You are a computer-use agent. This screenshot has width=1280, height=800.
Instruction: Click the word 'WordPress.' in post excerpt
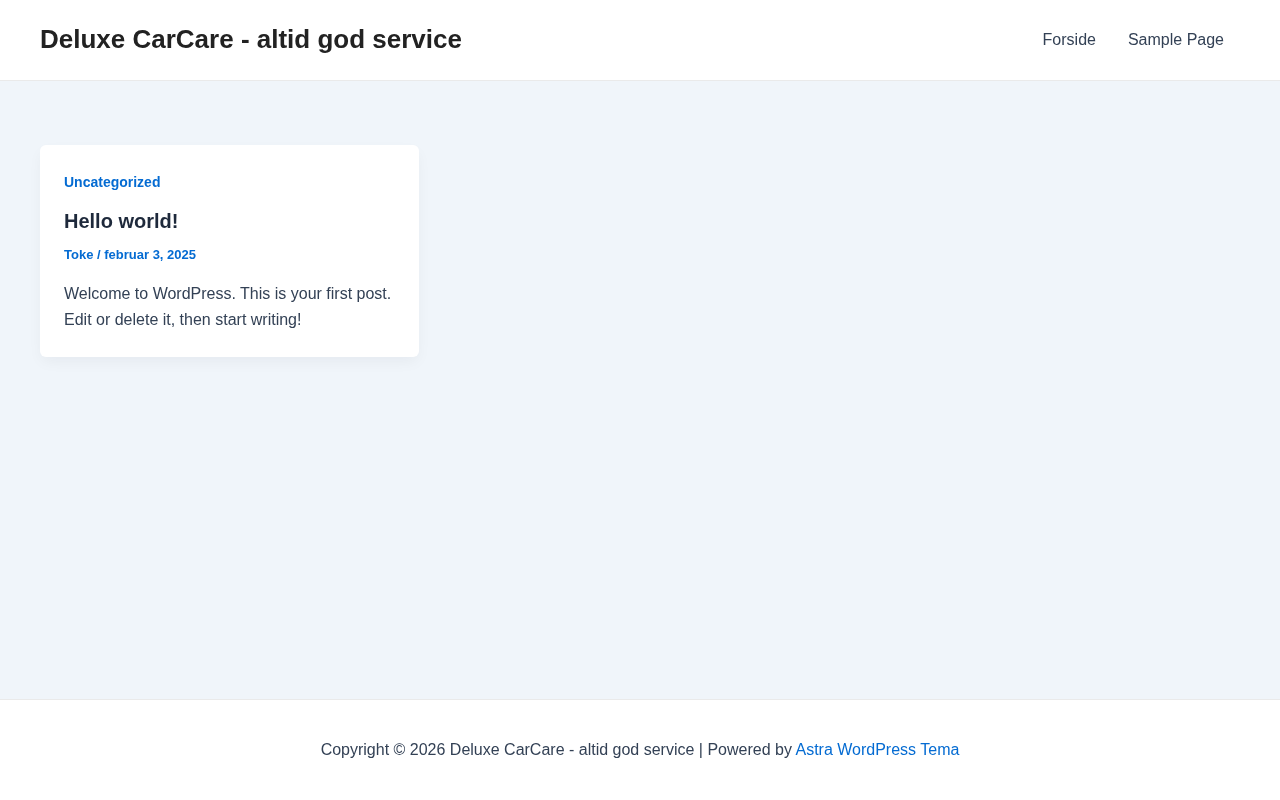[x=194, y=294]
